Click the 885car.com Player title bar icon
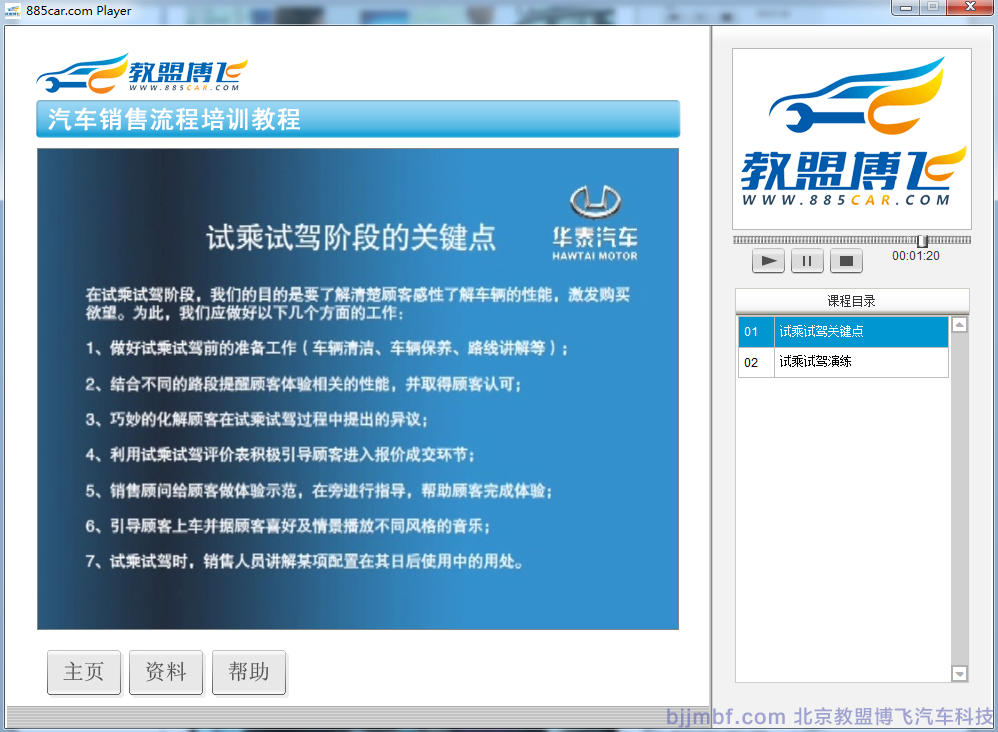998x732 pixels. [x=13, y=10]
